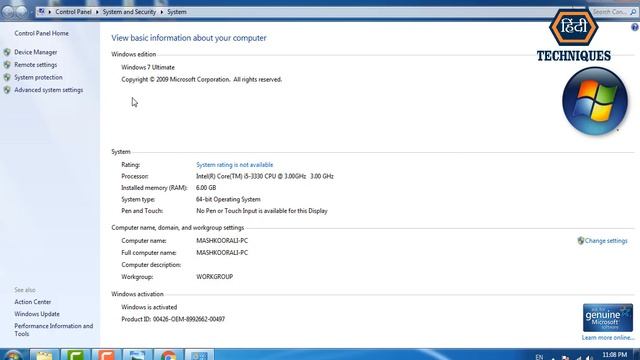Screen dimensions: 640x360
Task: Click the shield icon beside System protection
Action: click(x=7, y=77)
